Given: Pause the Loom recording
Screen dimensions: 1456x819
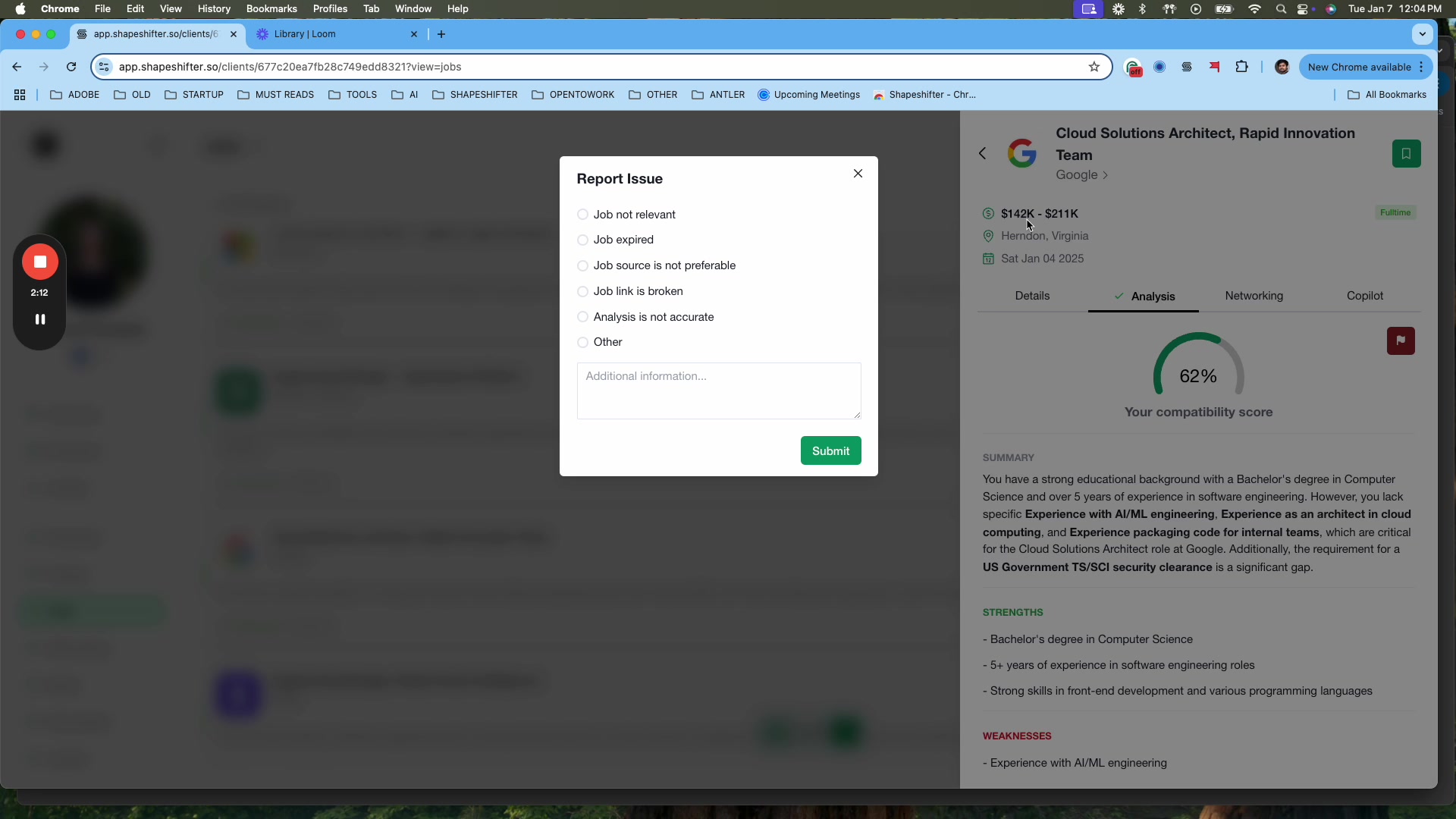Looking at the screenshot, I should pos(39,319).
